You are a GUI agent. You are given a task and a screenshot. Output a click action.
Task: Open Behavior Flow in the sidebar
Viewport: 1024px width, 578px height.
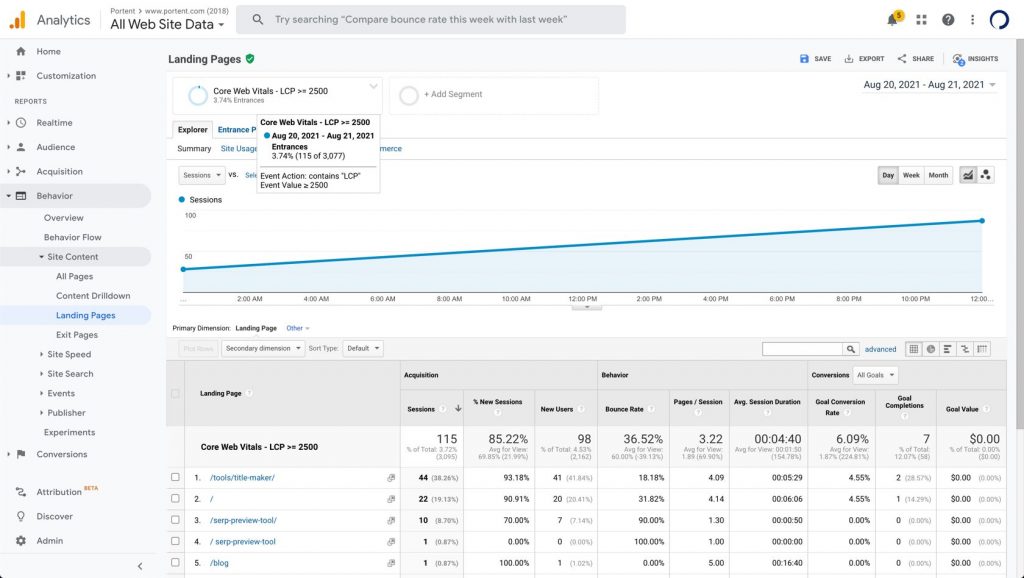coord(72,237)
